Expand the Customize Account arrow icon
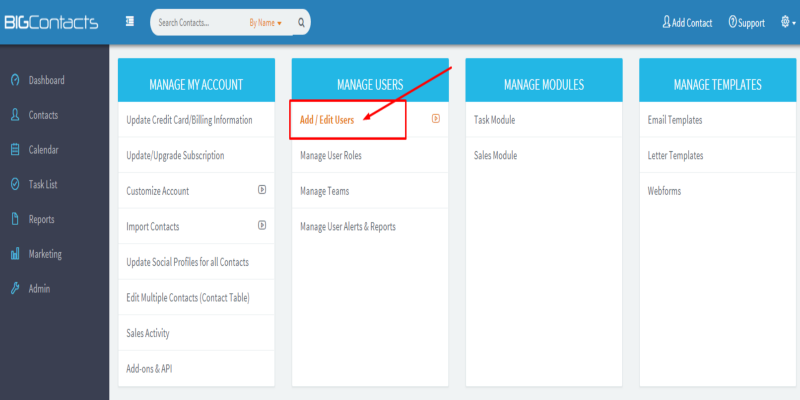 click(262, 190)
